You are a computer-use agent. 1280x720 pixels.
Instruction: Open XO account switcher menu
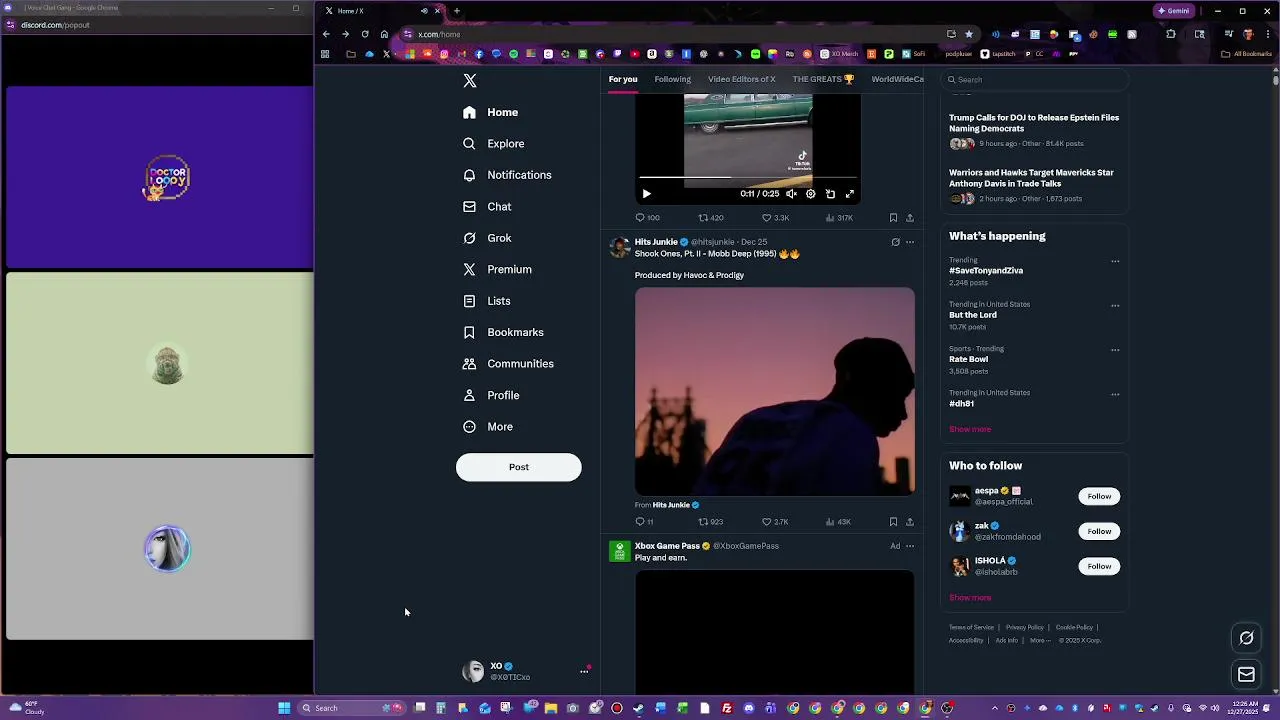(525, 671)
